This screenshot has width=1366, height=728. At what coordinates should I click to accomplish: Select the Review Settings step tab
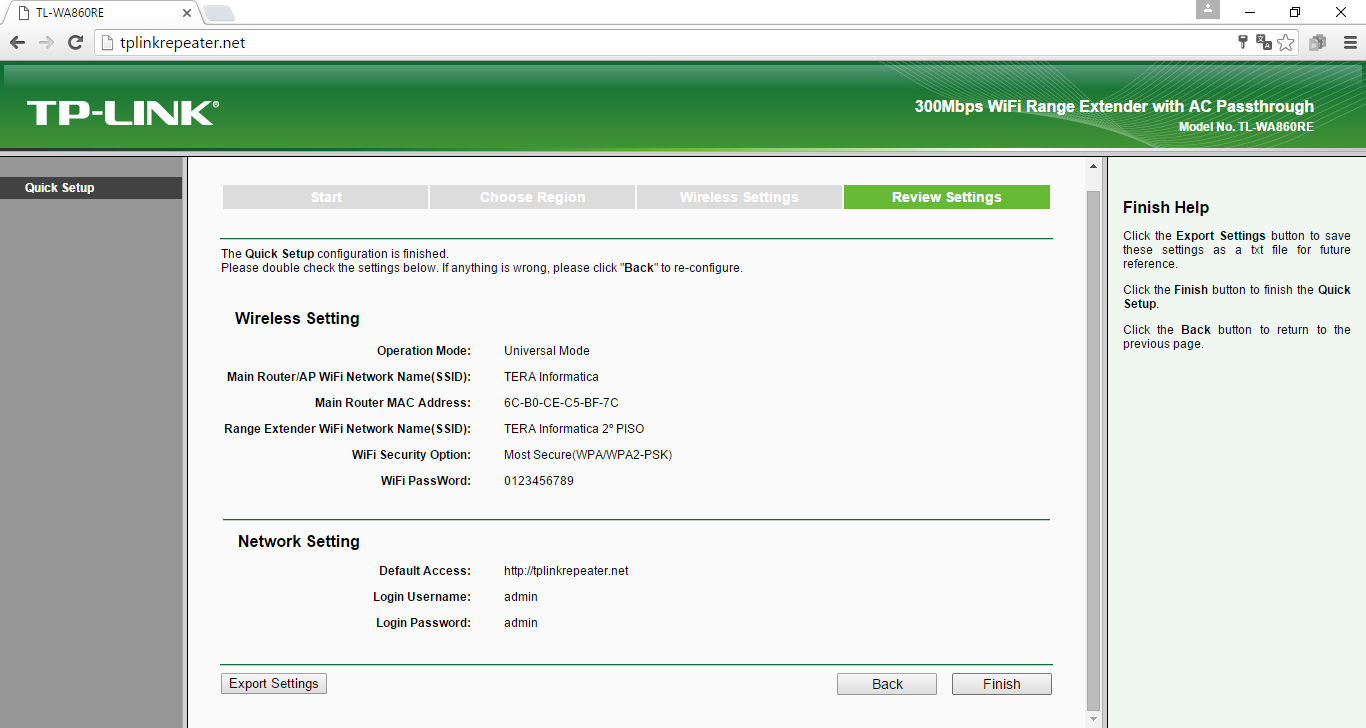pos(947,197)
